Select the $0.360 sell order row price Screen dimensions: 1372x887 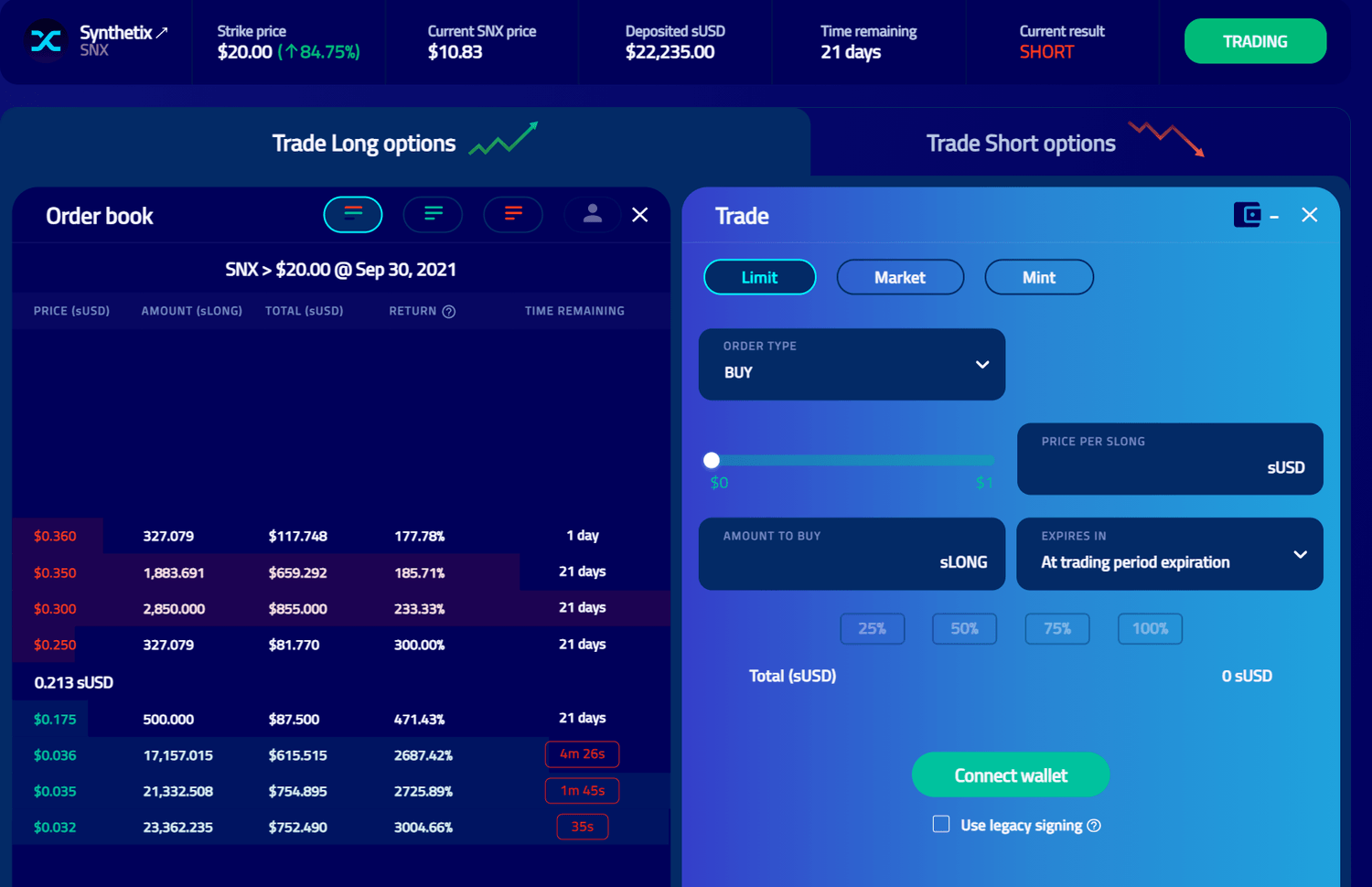click(x=55, y=536)
